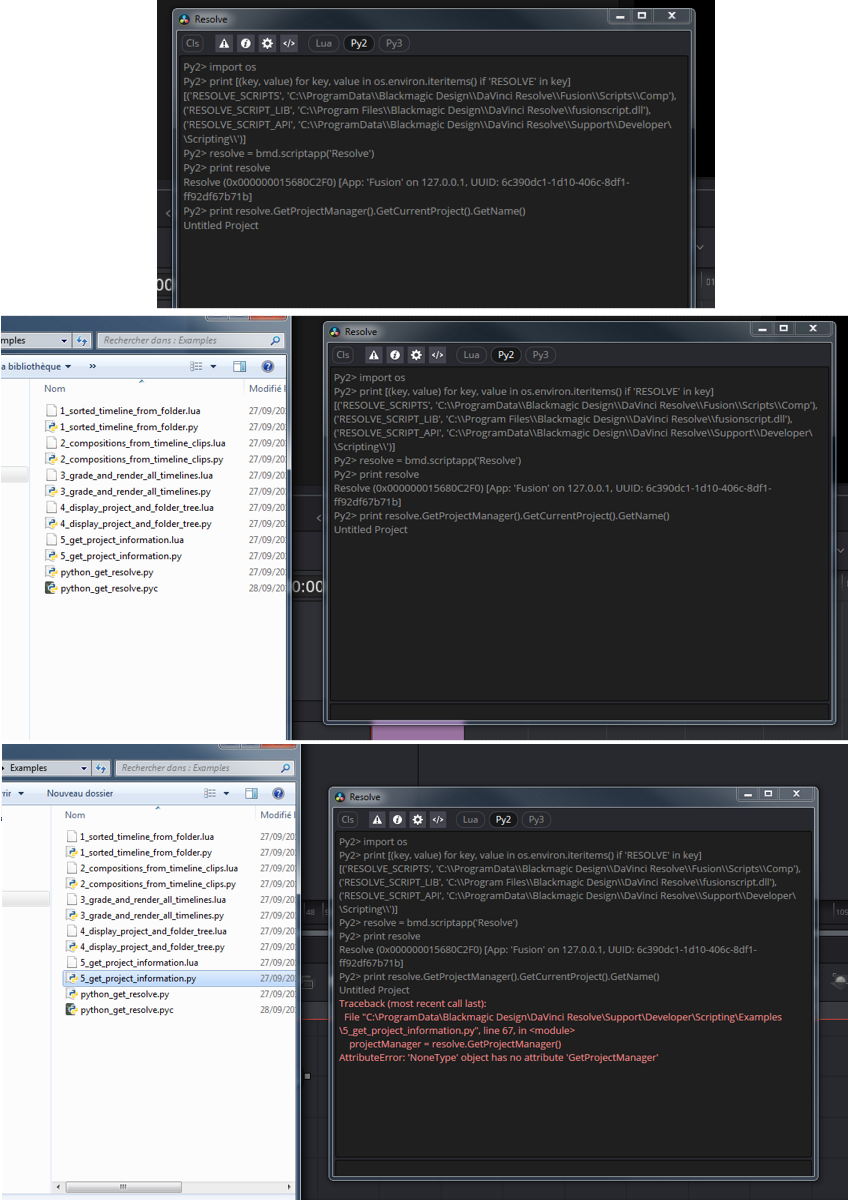The height and width of the screenshot is (1200, 848).
Task: Toggle info-circle filter in the standalone console without explorer
Action: click(245, 43)
